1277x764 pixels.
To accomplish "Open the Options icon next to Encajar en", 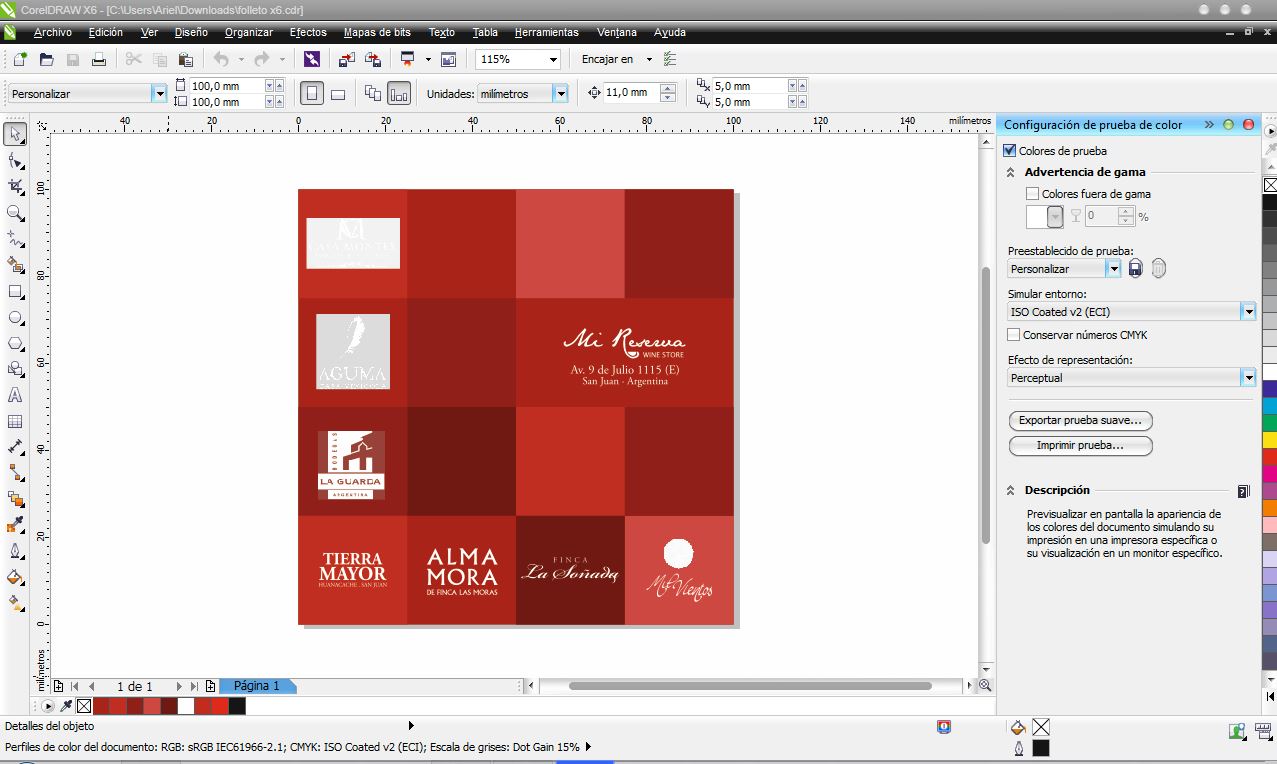I will [670, 60].
